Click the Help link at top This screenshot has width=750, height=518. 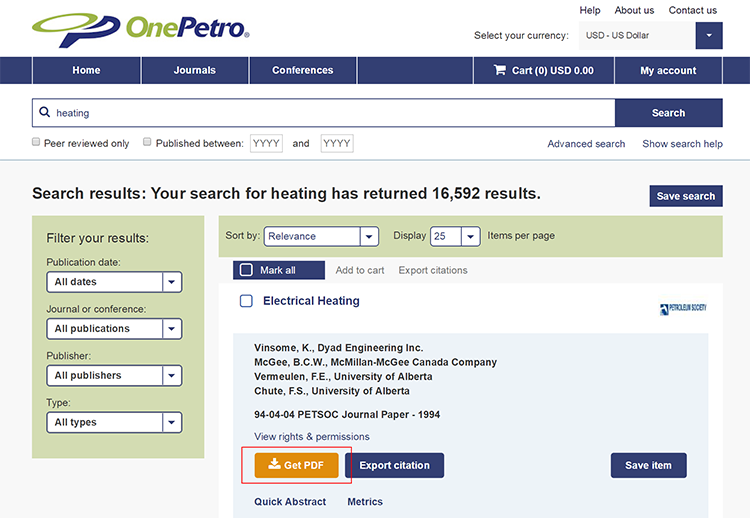coord(590,10)
